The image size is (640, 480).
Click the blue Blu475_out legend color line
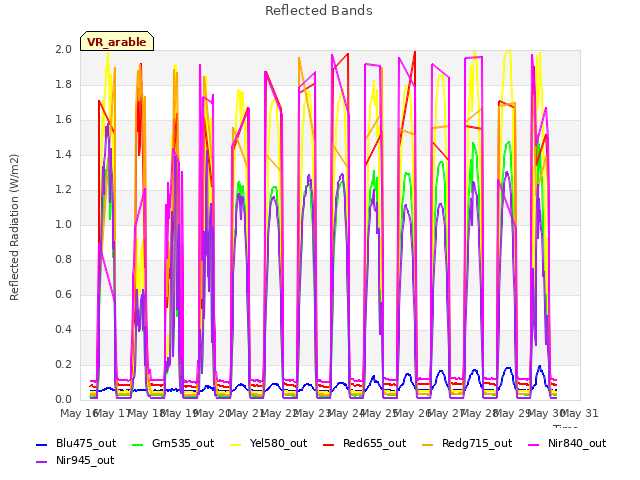pyautogui.click(x=42, y=444)
